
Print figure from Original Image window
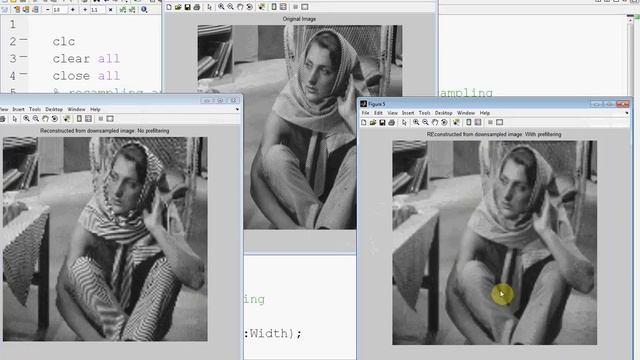point(197,7)
